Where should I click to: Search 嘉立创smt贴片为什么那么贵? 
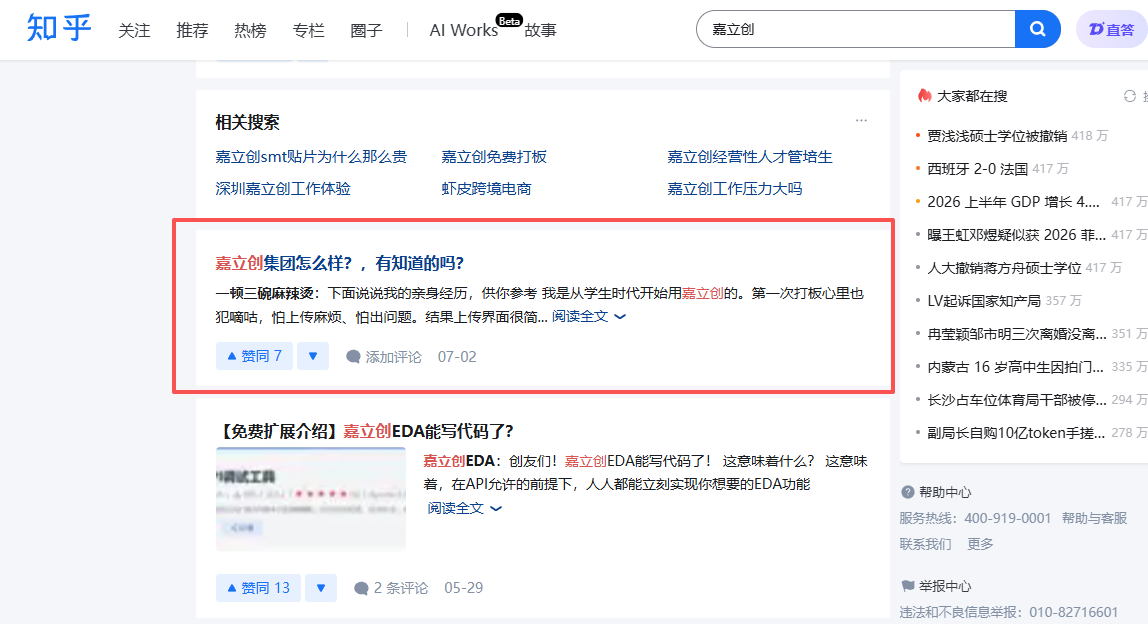(x=310, y=157)
